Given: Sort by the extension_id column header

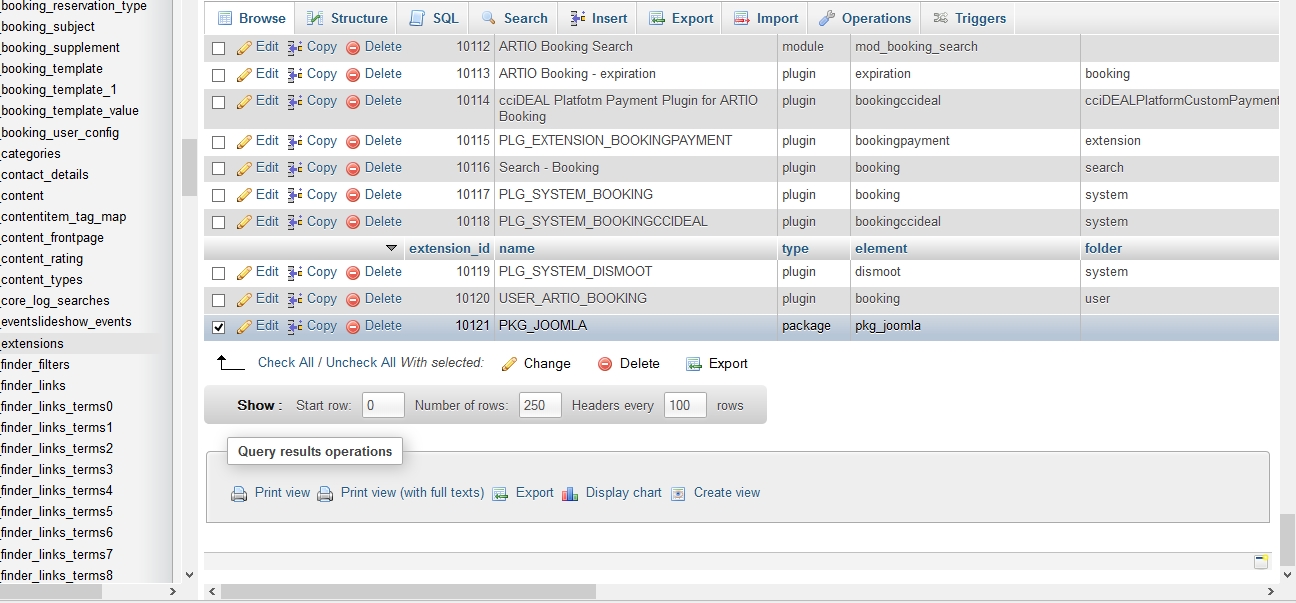Looking at the screenshot, I should coord(449,248).
